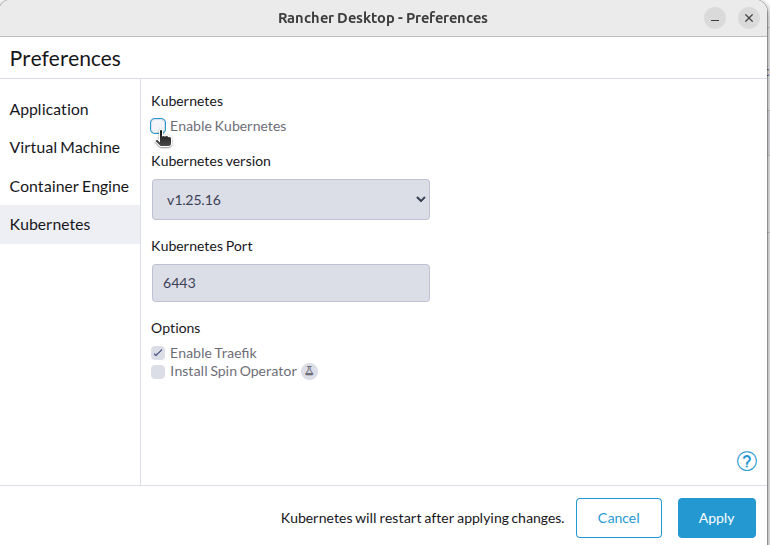Go to Container Engine section
The height and width of the screenshot is (545, 770).
69,187
